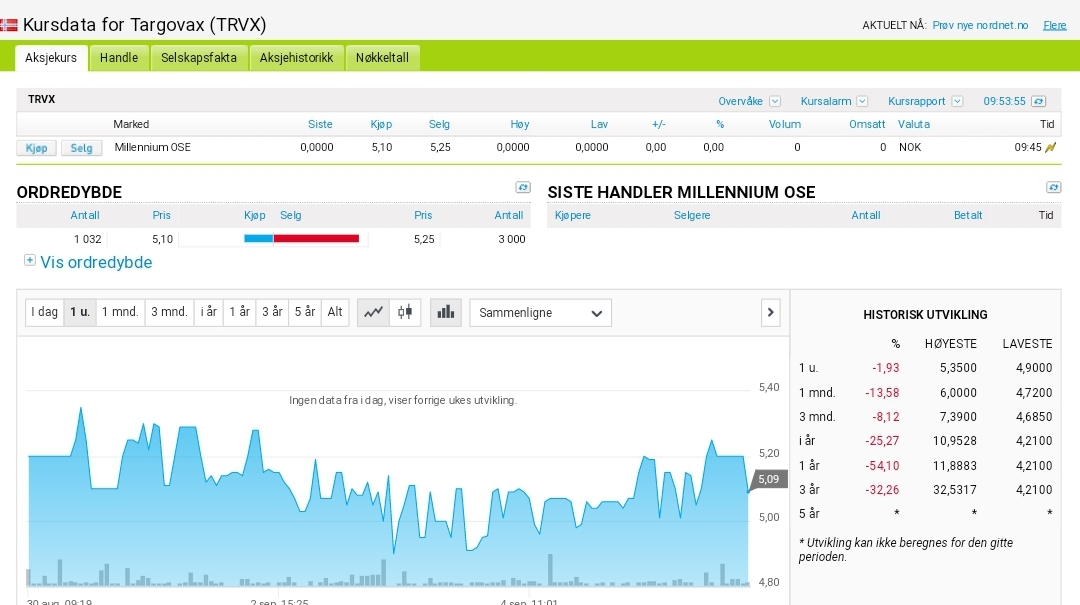Click the LAVESTE column header
This screenshot has width=1080, height=605.
point(1027,344)
